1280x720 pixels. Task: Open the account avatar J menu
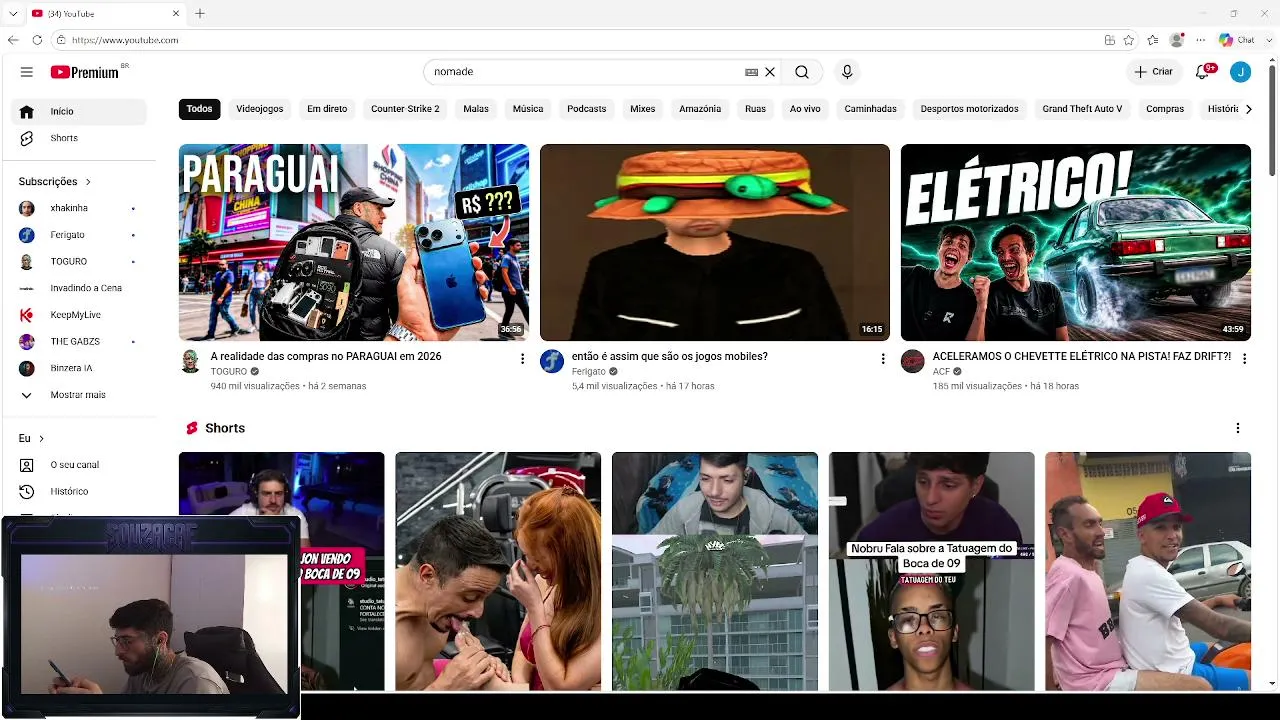pyautogui.click(x=1240, y=72)
